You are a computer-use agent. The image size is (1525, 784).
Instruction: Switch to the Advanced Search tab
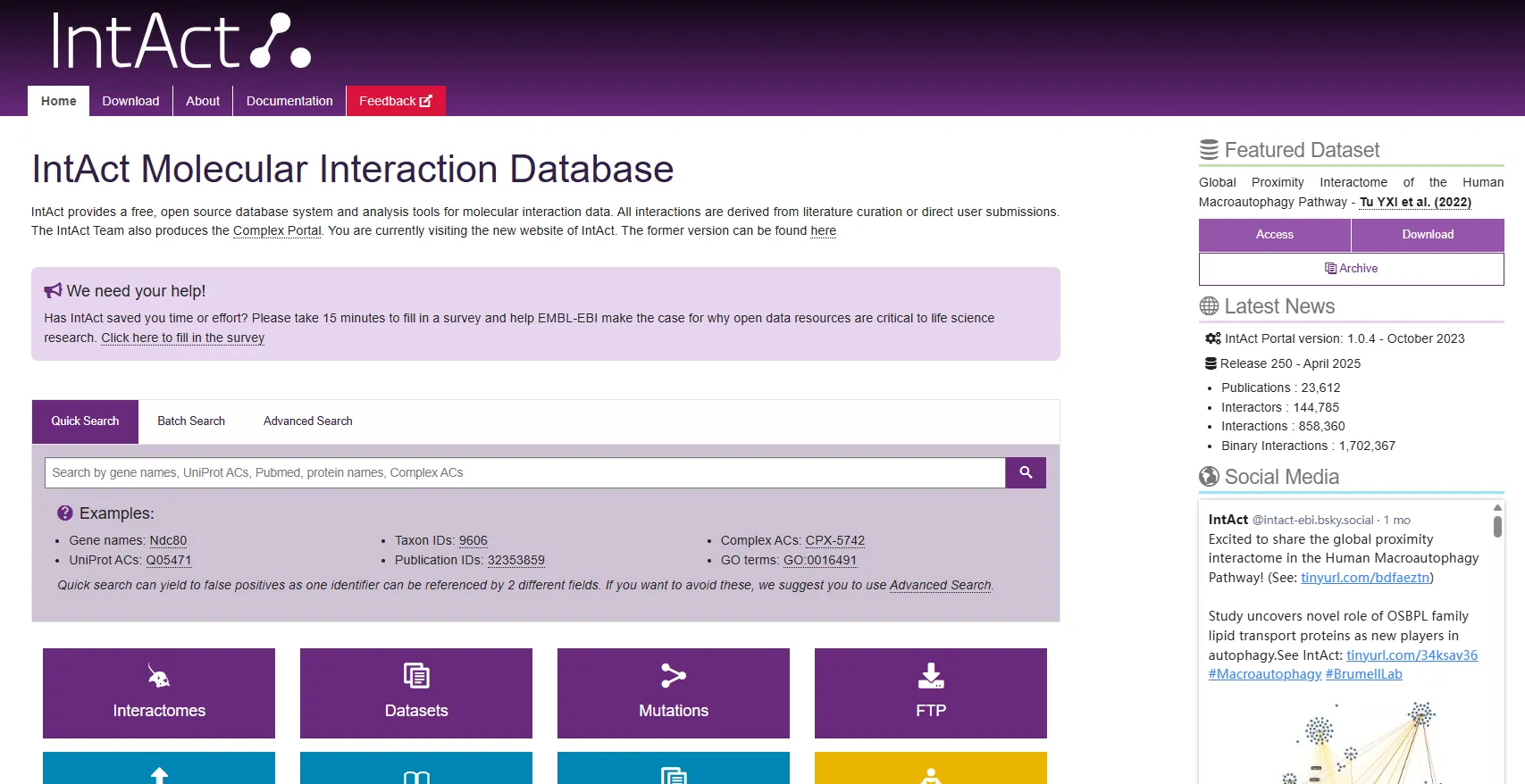coord(307,421)
